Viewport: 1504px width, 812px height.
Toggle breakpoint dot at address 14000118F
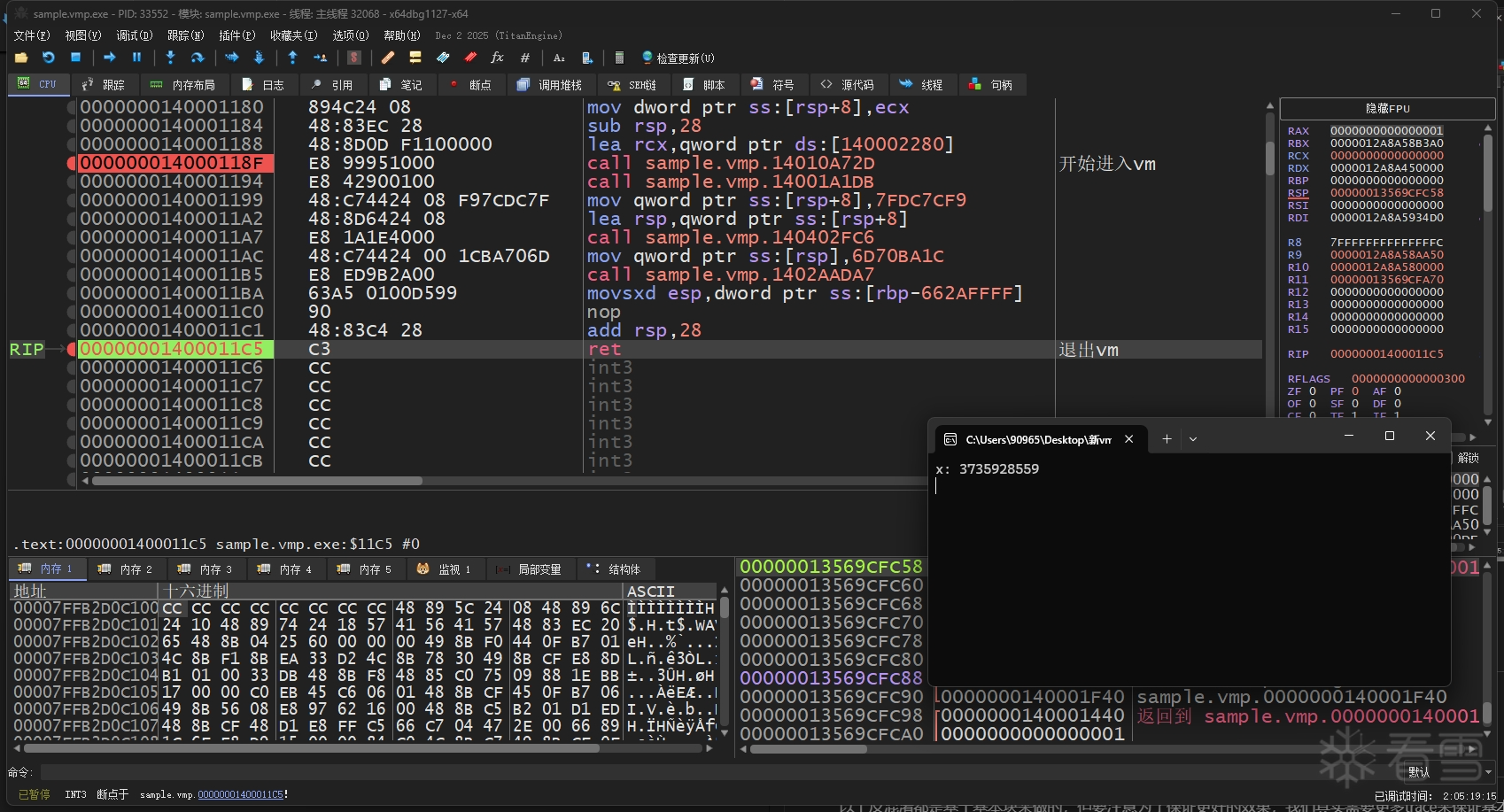point(72,163)
